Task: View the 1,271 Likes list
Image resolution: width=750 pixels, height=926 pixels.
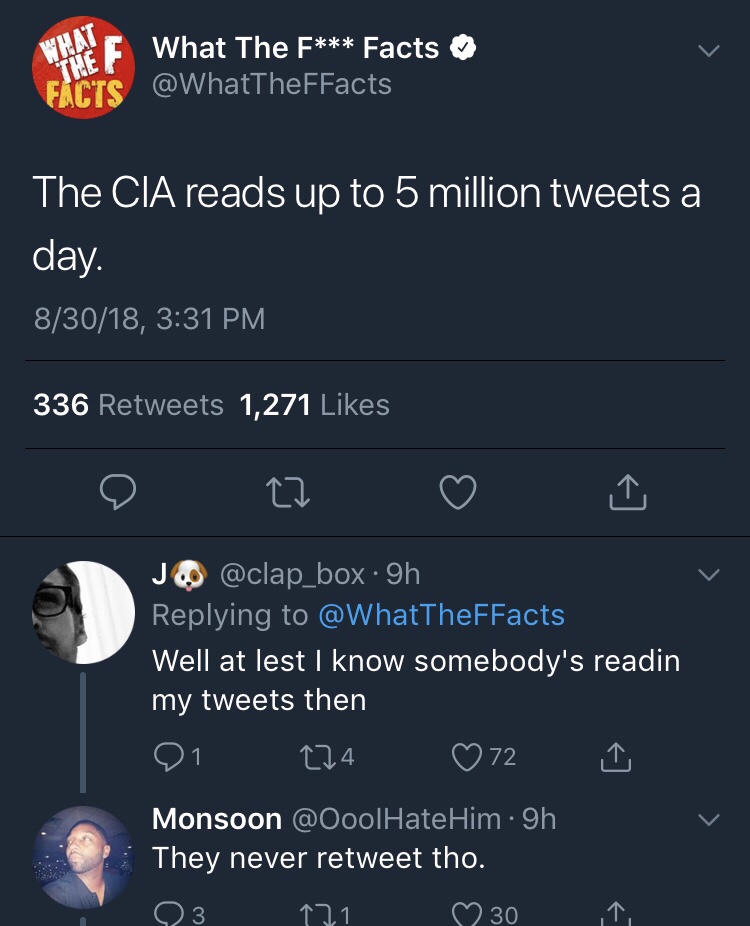Action: click(x=314, y=405)
